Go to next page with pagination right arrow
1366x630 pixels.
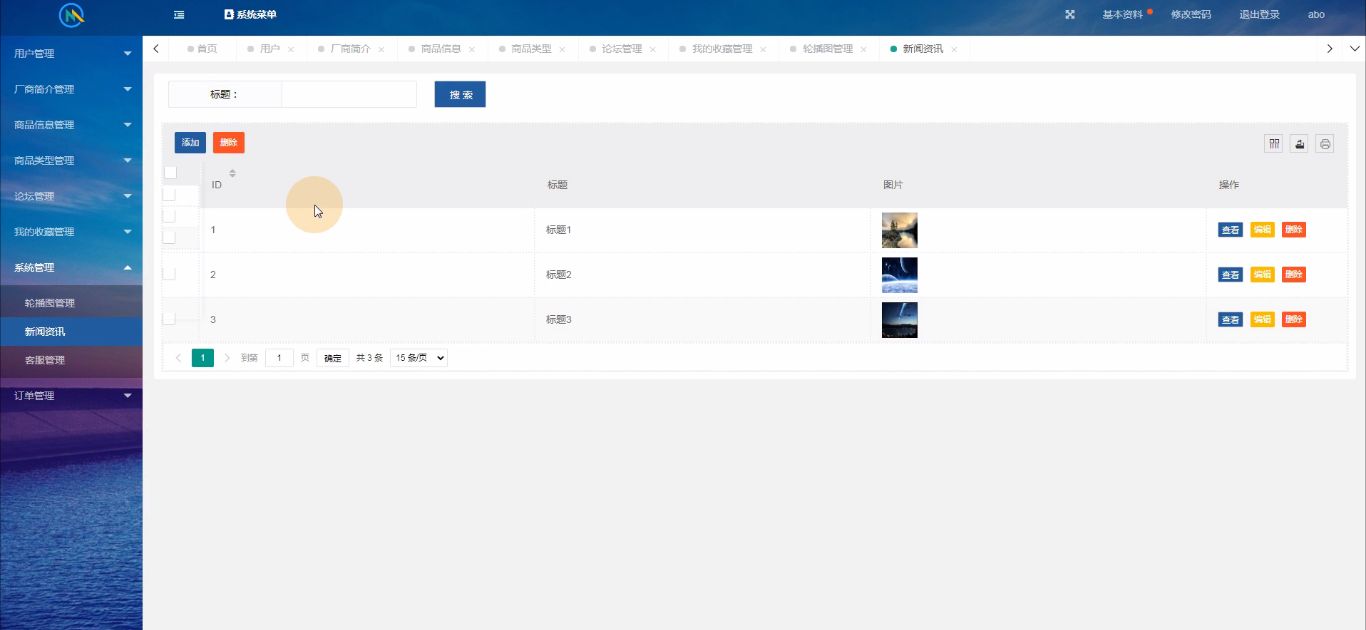[227, 357]
